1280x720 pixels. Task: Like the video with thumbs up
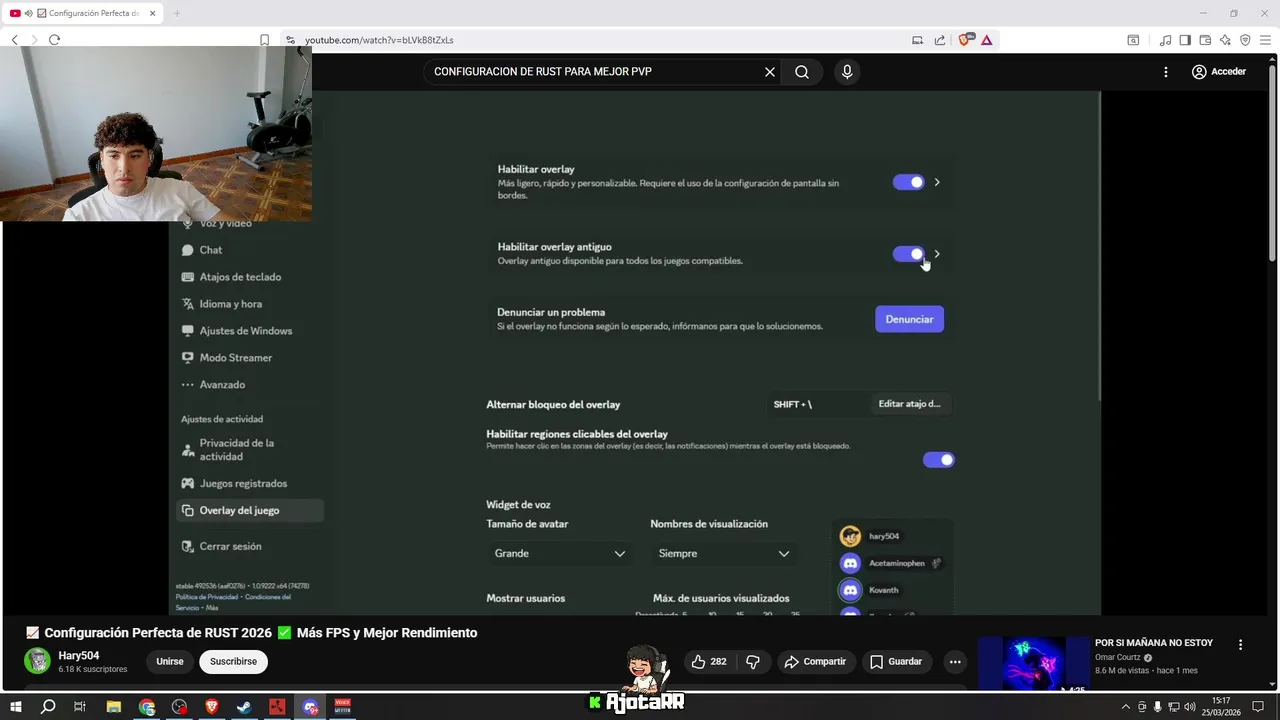pyautogui.click(x=709, y=662)
